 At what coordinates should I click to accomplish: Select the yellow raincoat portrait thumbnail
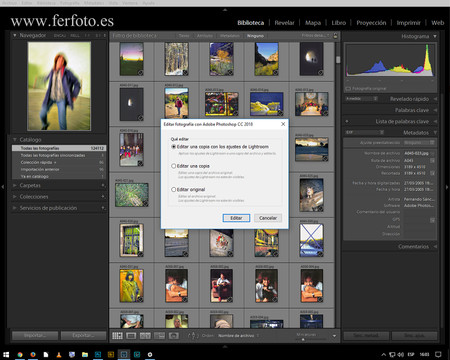(x=131, y=286)
